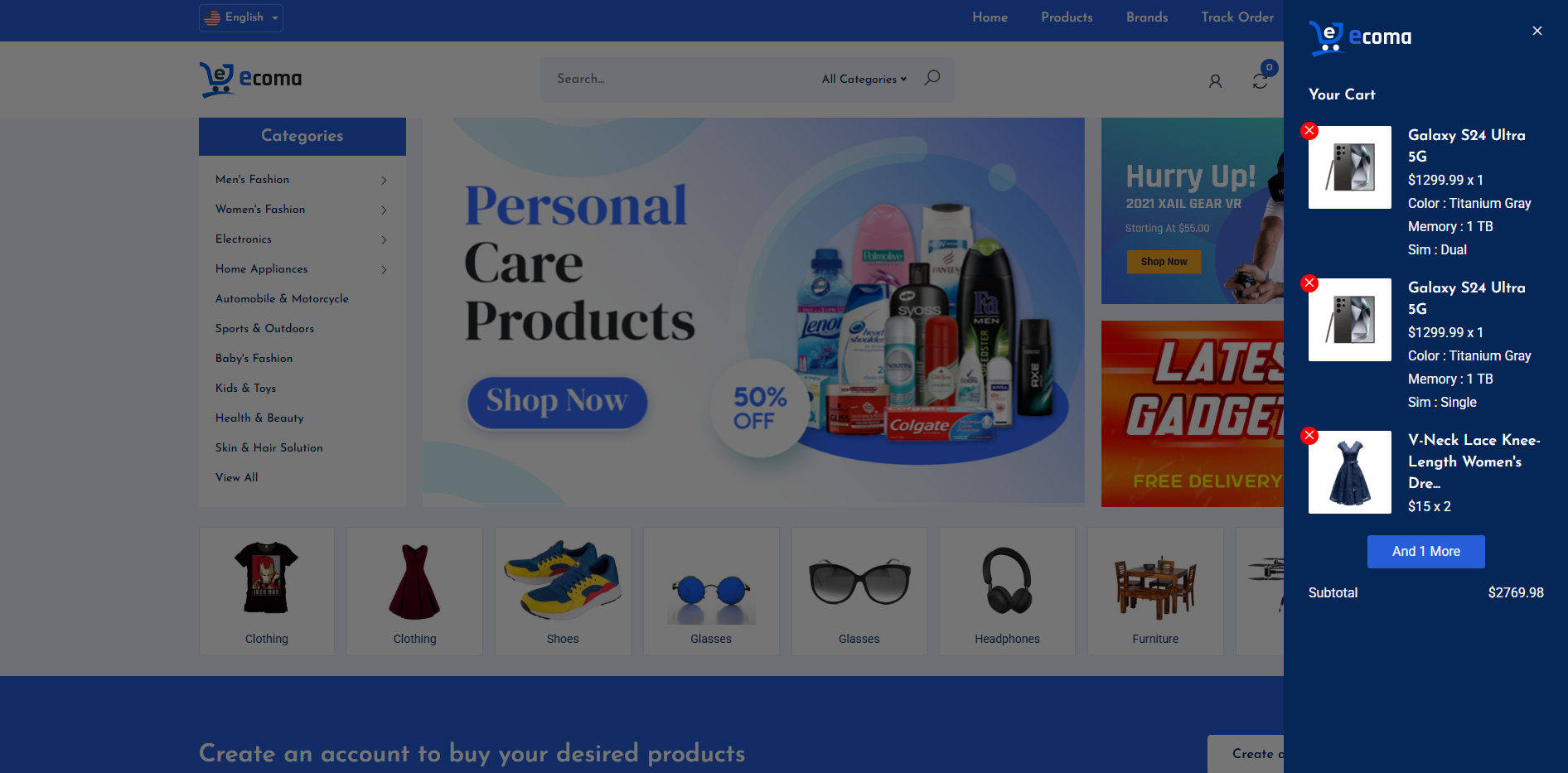1568x773 pixels.
Task: Open the compare refresh icon
Action: tap(1260, 81)
